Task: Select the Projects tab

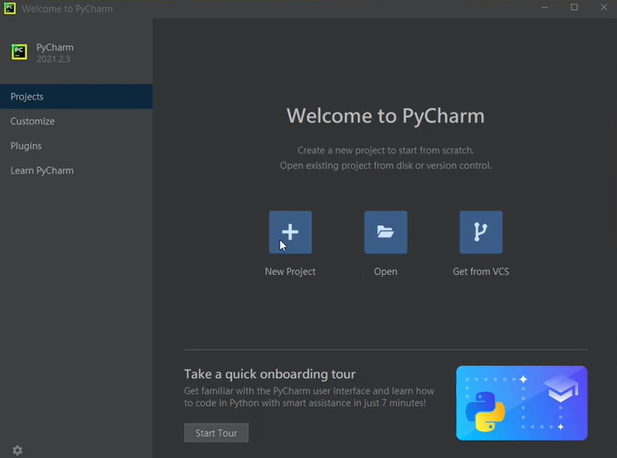Action: [76, 96]
